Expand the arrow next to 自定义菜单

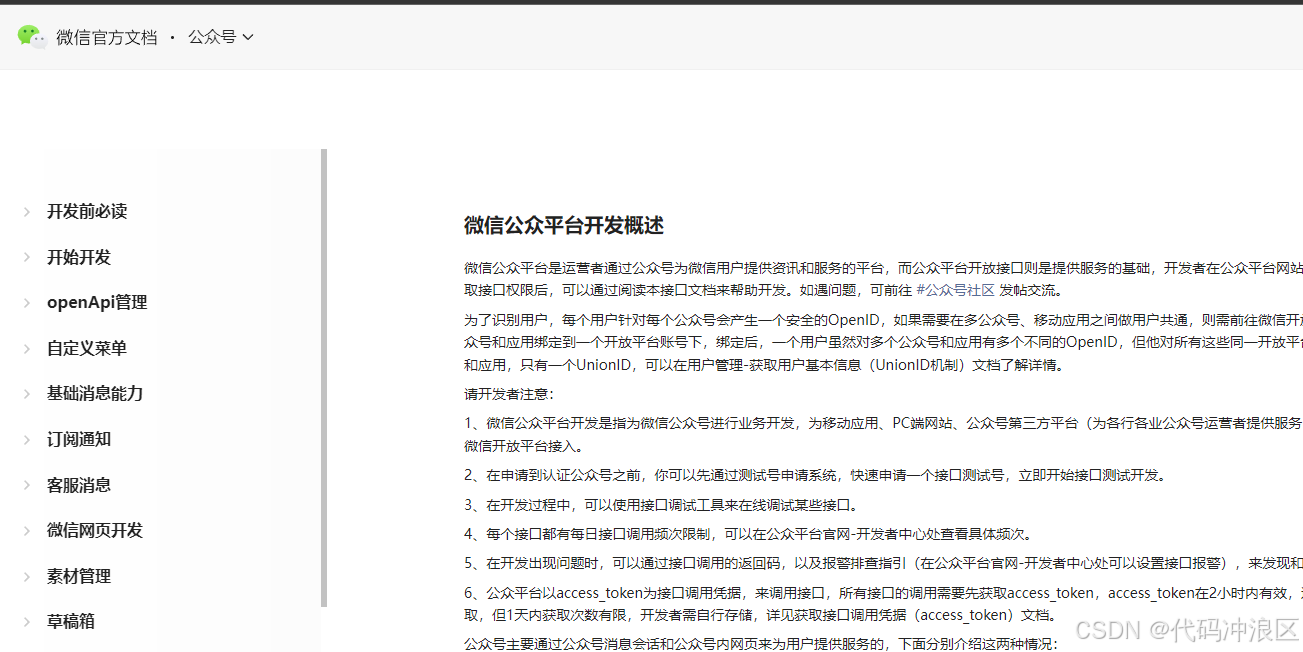coord(27,348)
